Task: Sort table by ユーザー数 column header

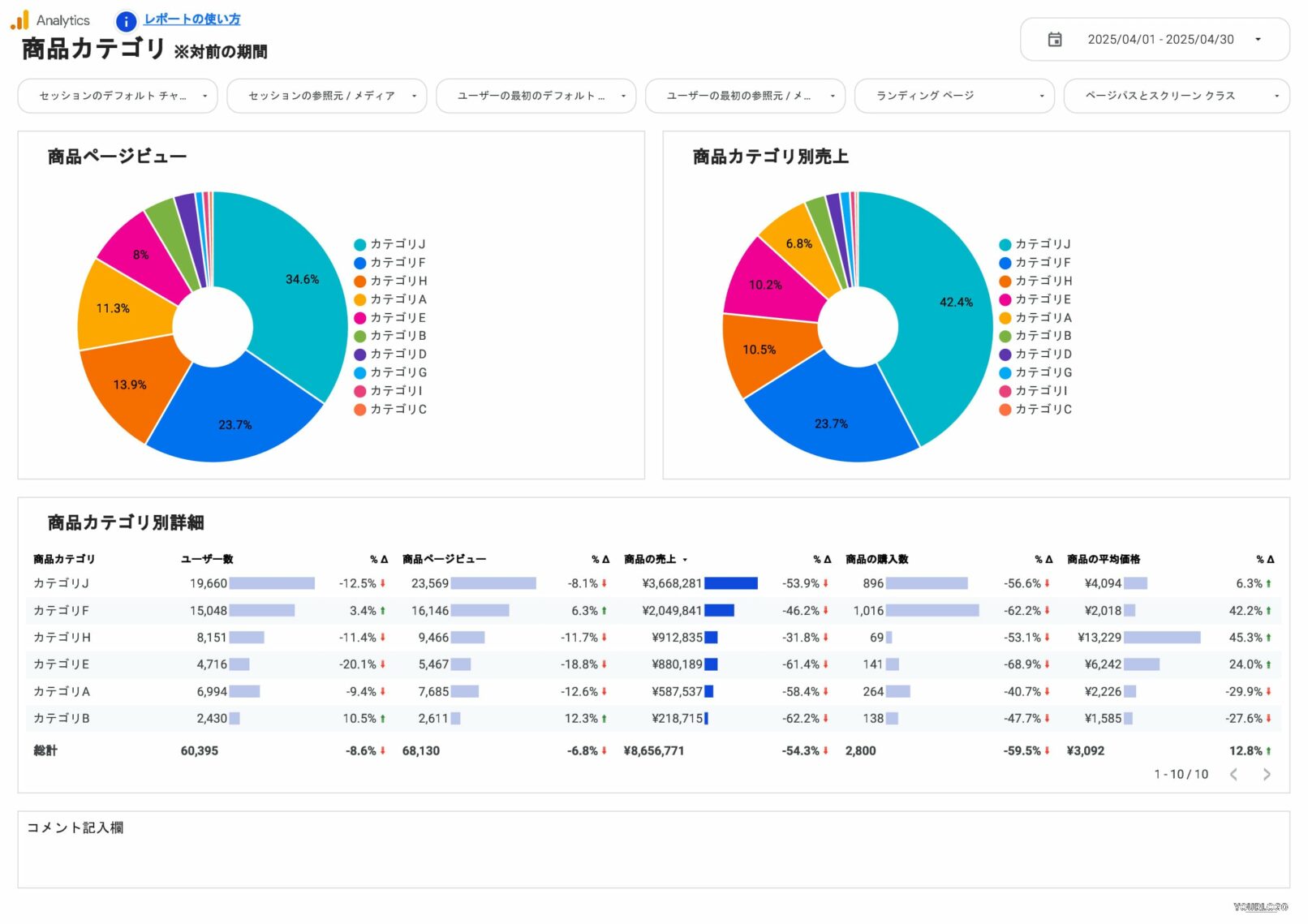Action: click(x=207, y=560)
